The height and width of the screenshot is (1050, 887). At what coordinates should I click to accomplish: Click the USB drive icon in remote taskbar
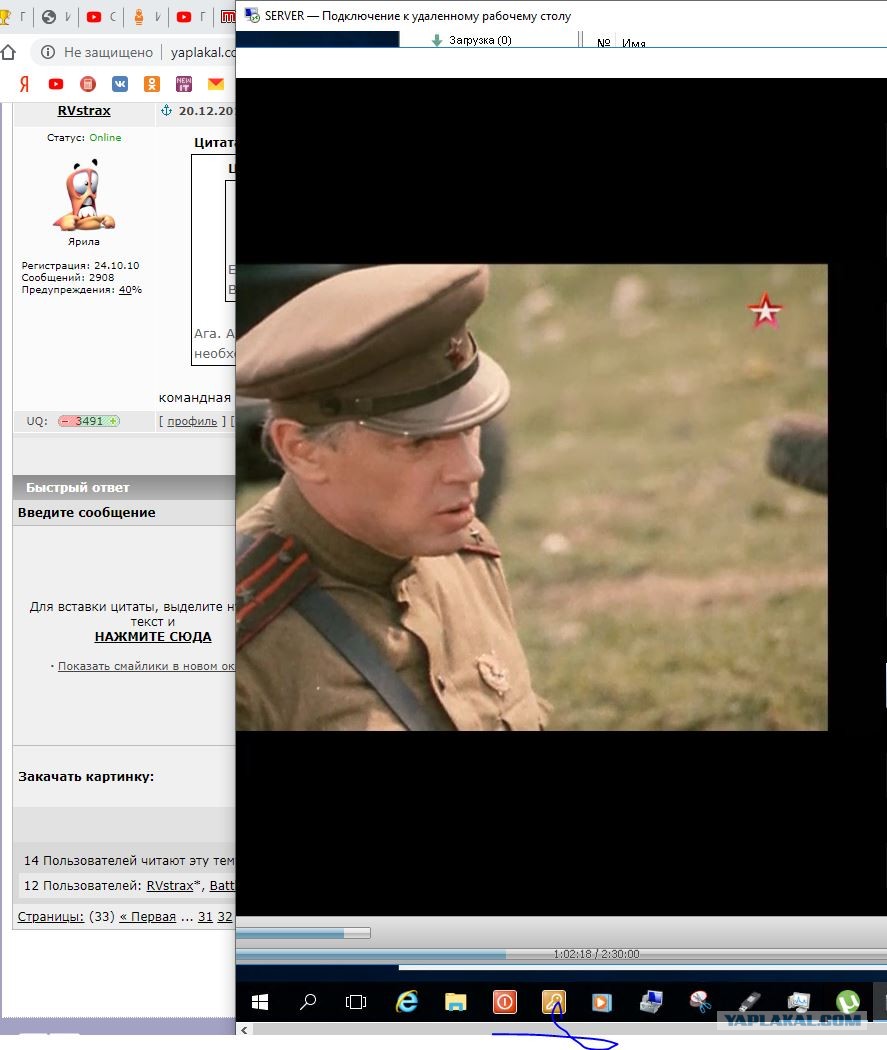coord(749,1002)
